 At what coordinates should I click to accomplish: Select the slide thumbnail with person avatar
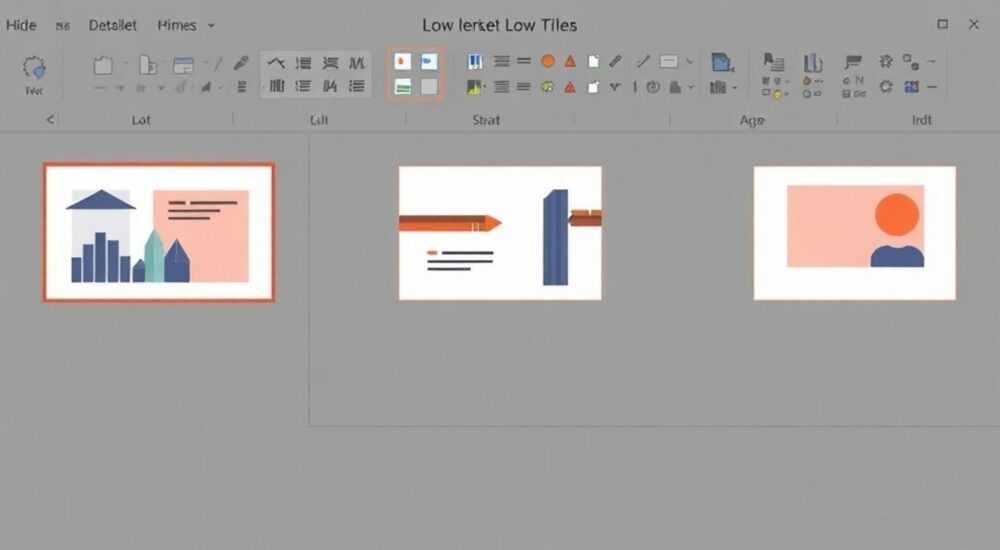pyautogui.click(x=855, y=233)
